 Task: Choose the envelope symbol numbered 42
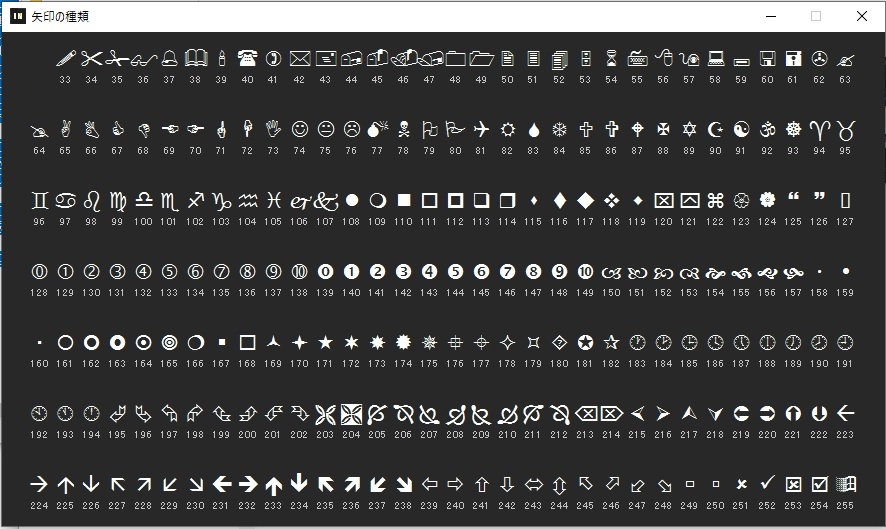[299, 58]
